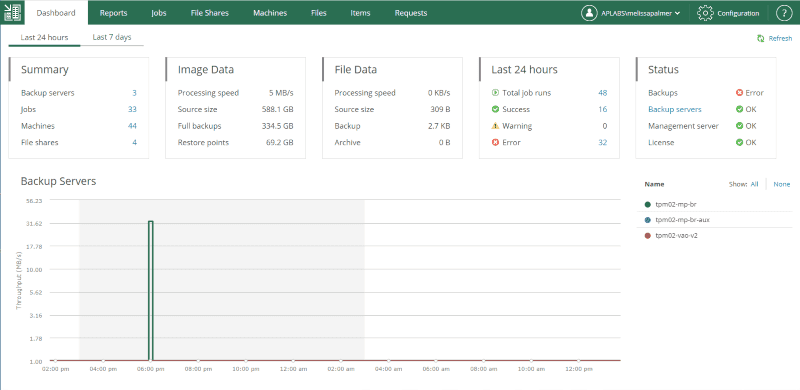This screenshot has height=390, width=800.
Task: Click the Image Data Source size value 588.1 GB
Action: (278, 109)
